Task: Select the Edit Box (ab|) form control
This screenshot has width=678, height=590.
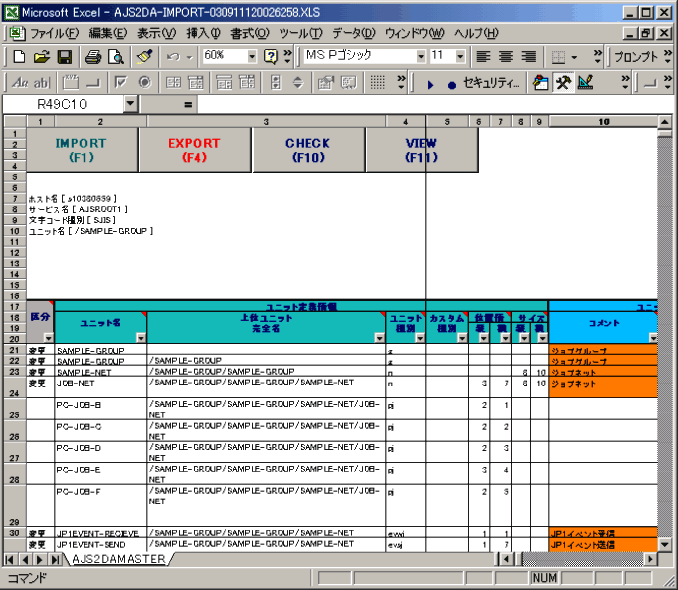Action: (42, 82)
